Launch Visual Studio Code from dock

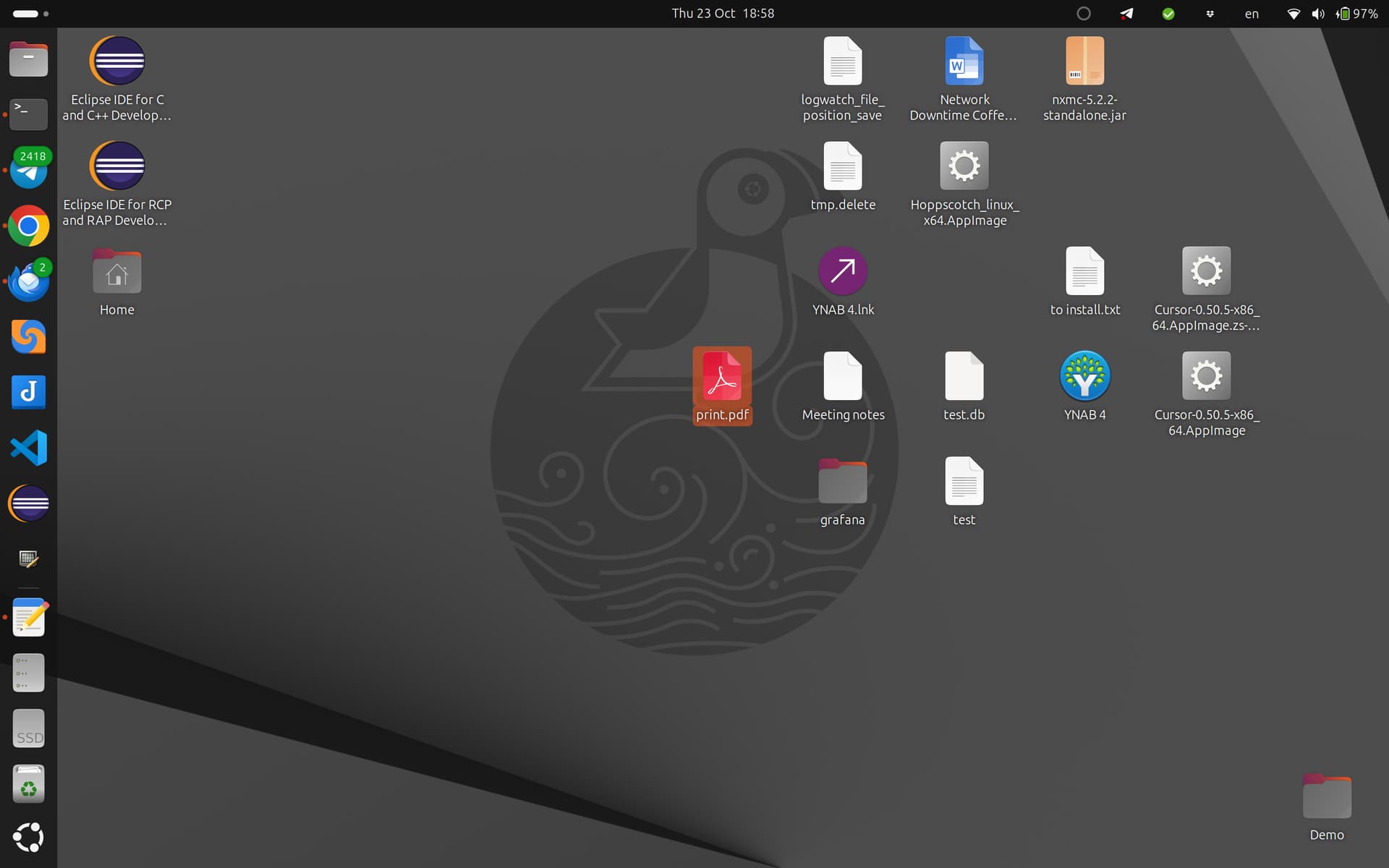(29, 448)
